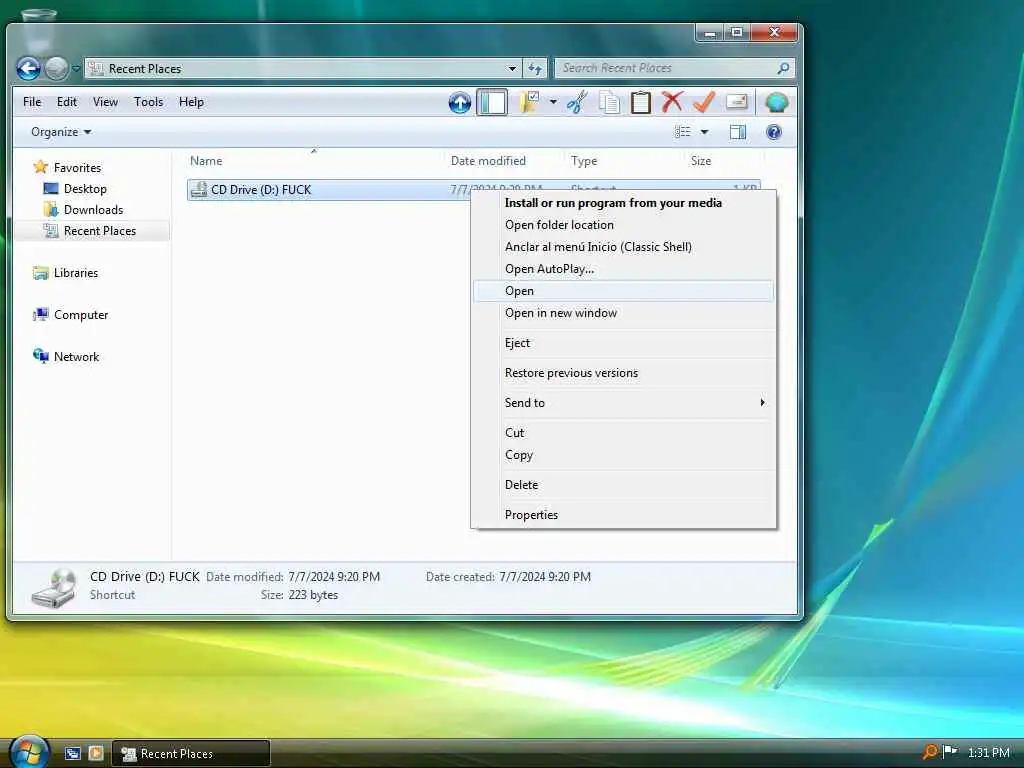
Task: Choose Open in the context menu
Action: point(624,291)
